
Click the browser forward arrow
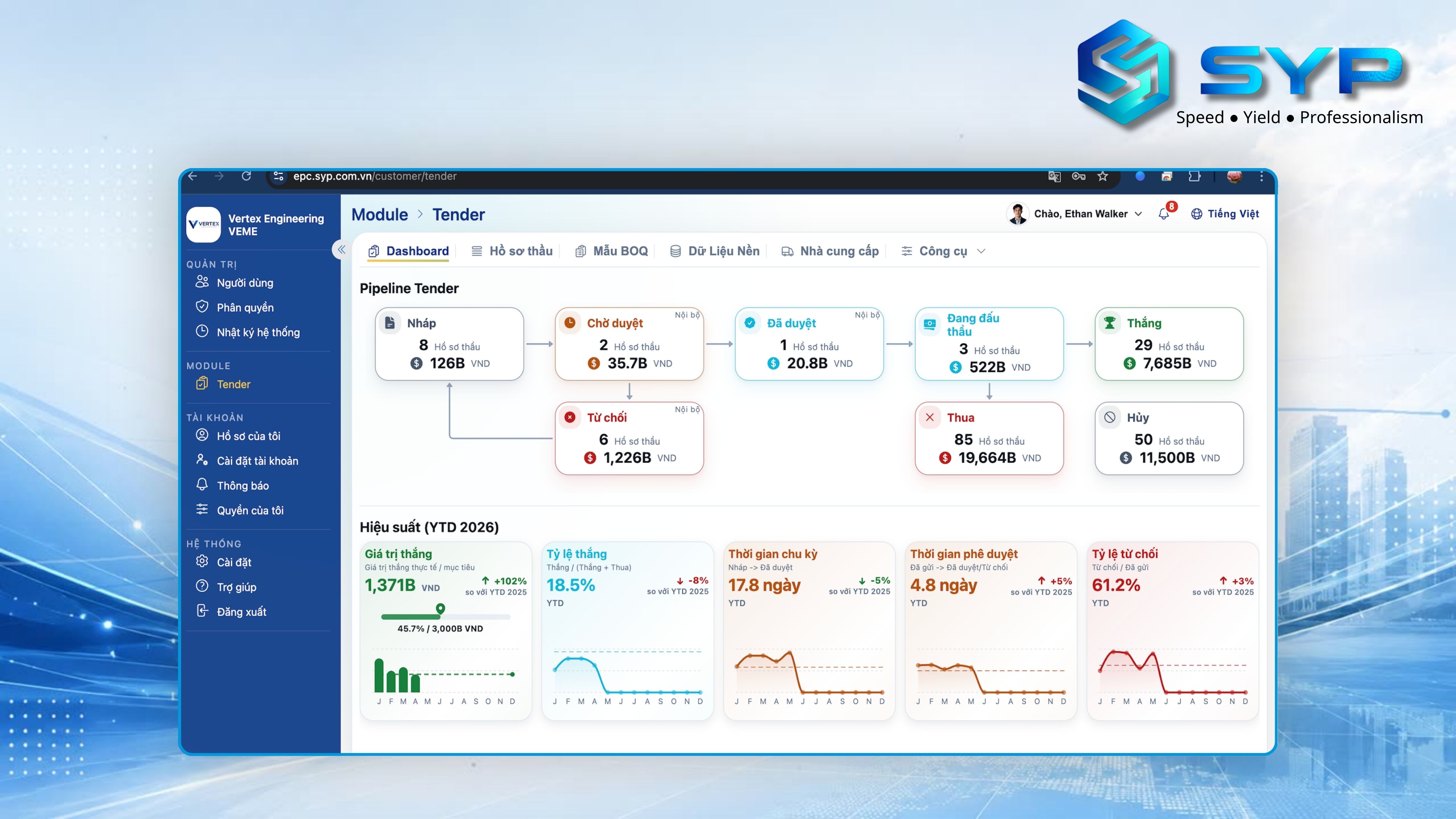[219, 176]
